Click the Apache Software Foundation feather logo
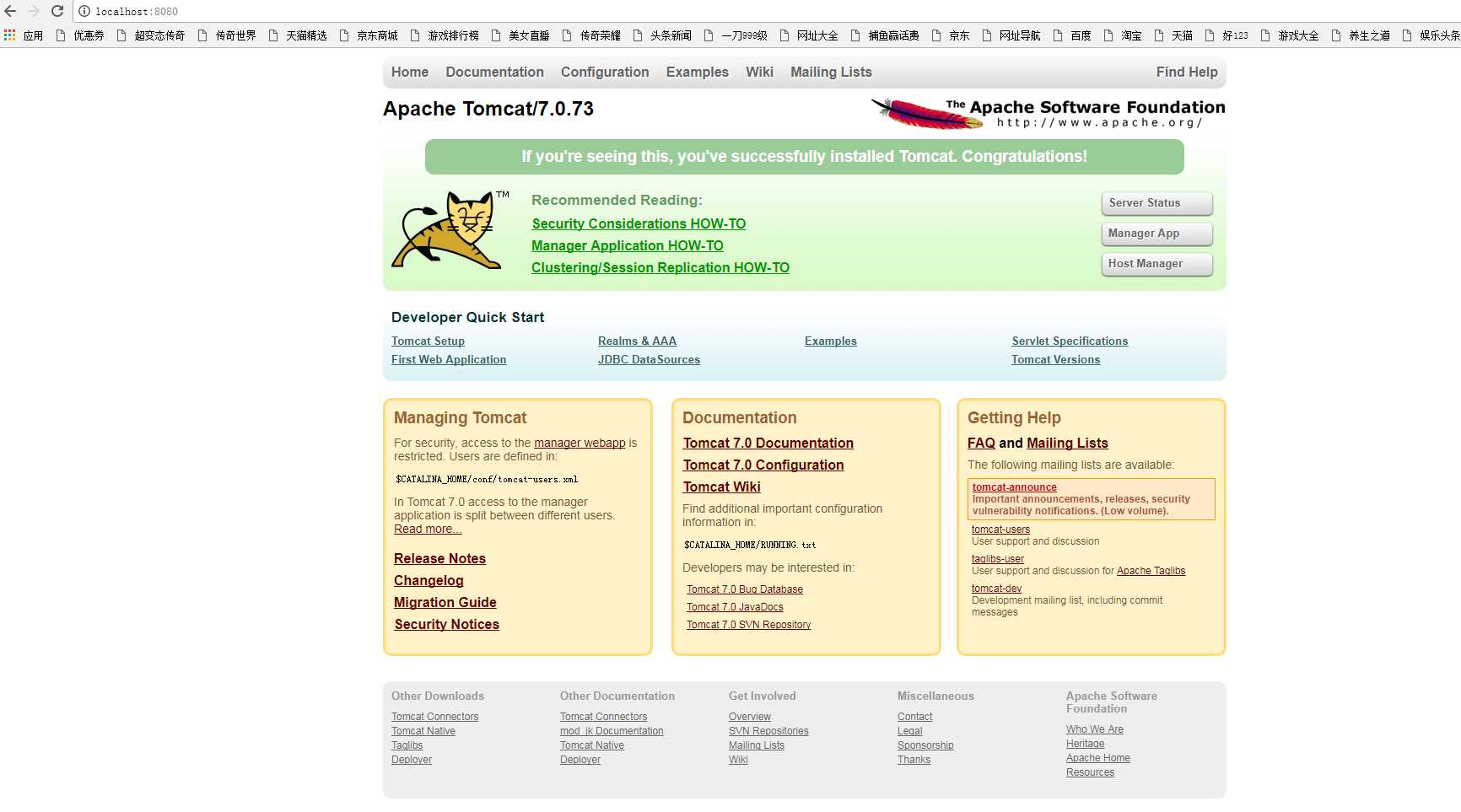 click(1048, 113)
